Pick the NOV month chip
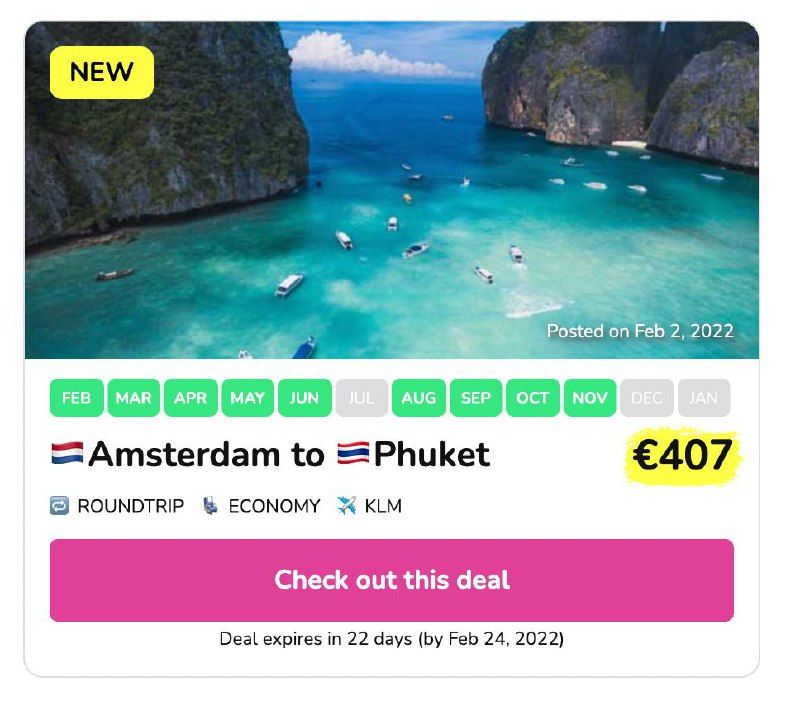 (590, 397)
